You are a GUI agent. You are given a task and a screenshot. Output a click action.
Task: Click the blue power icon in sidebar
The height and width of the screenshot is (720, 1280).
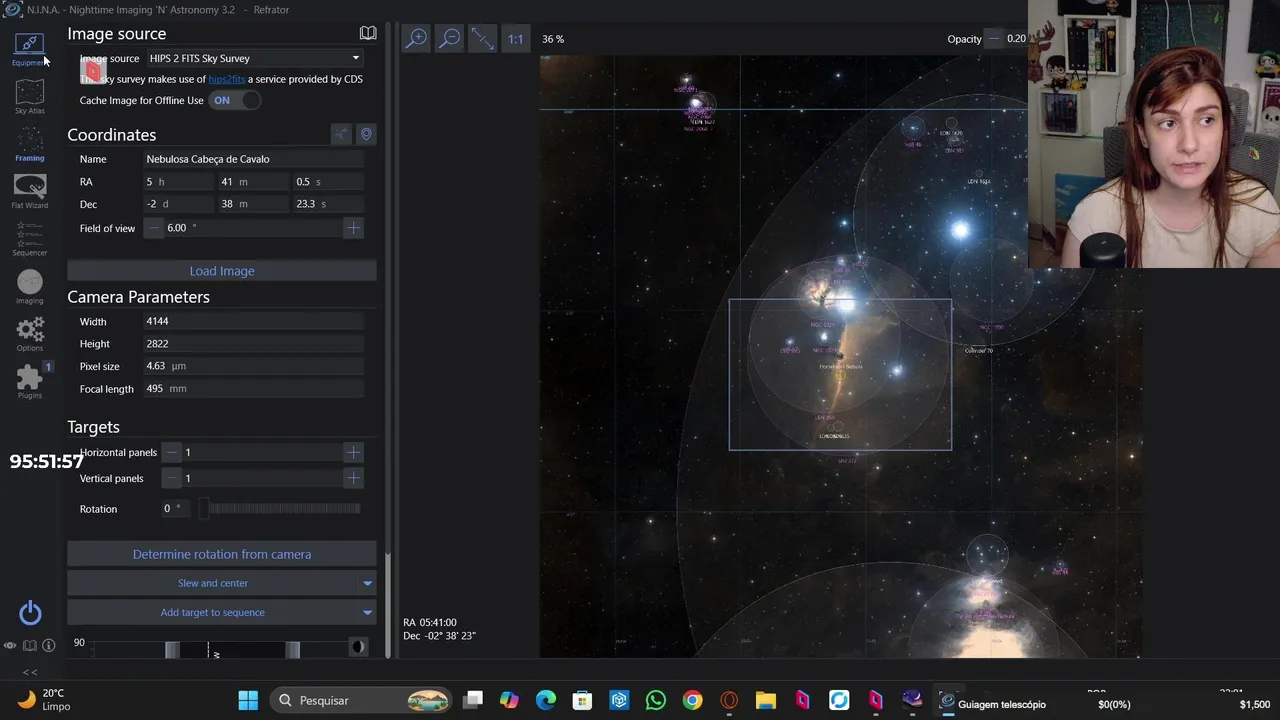(x=30, y=612)
